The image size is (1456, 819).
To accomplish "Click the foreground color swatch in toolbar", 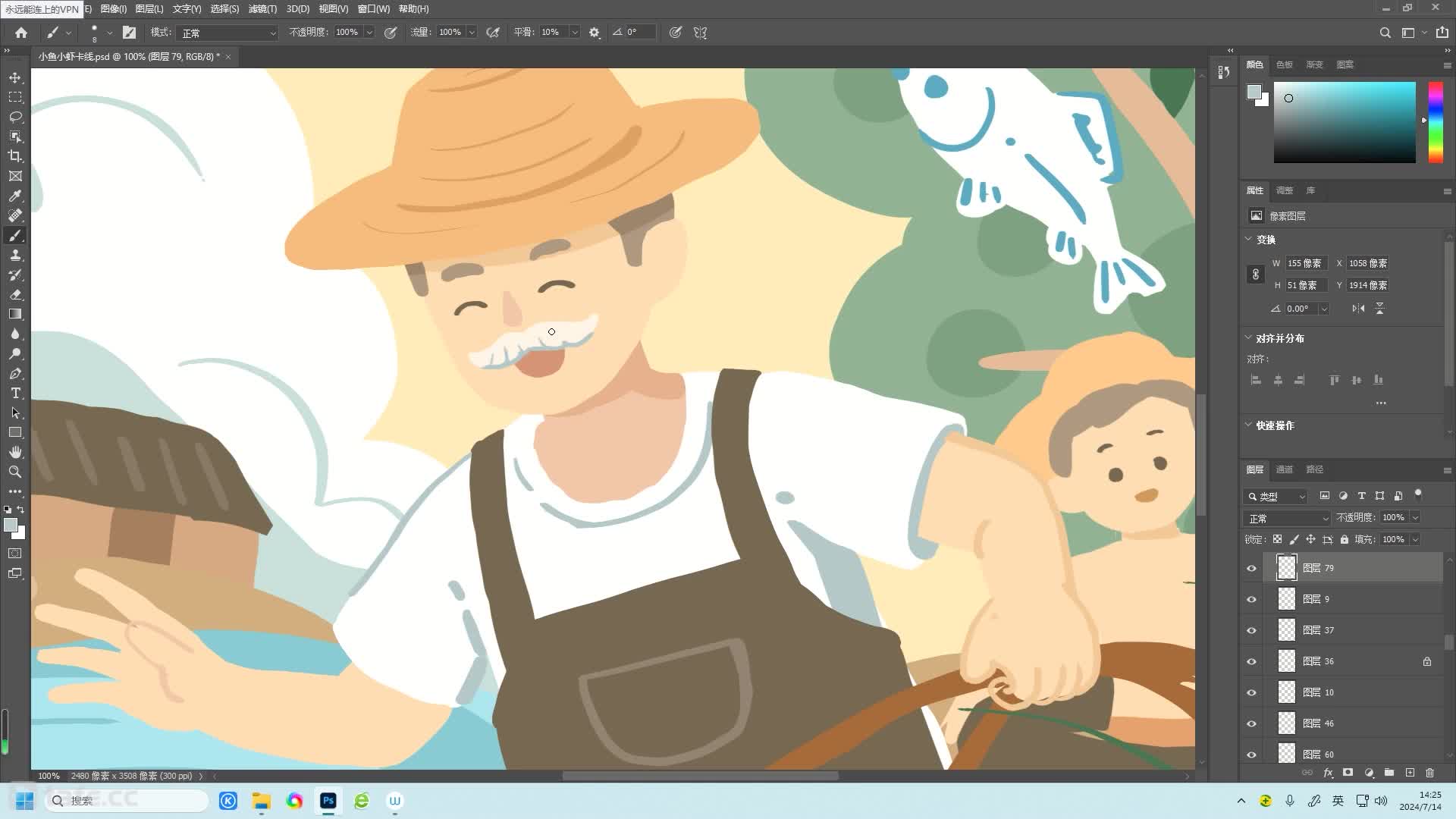I will pyautogui.click(x=11, y=525).
